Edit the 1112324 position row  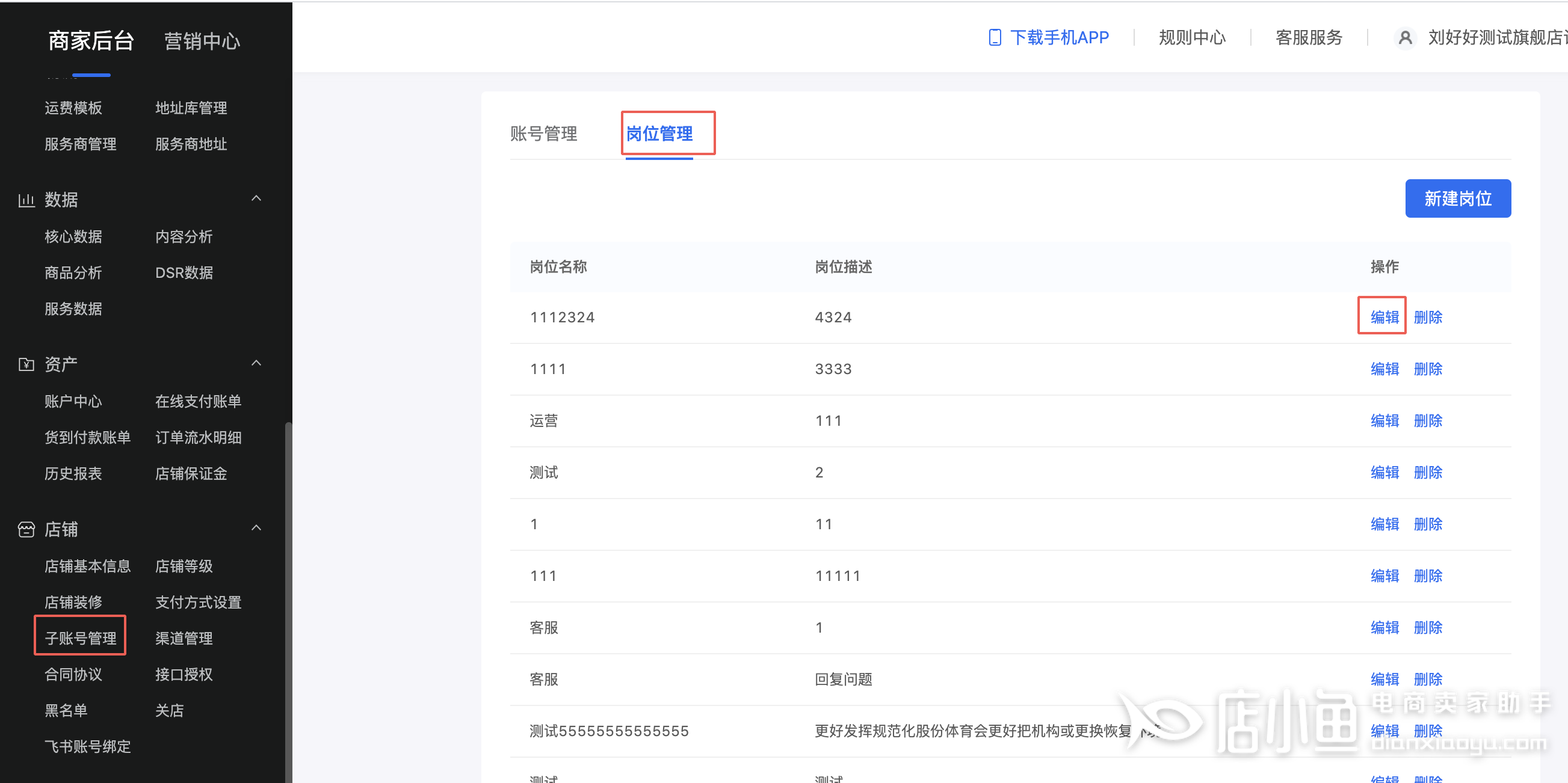click(x=1384, y=317)
